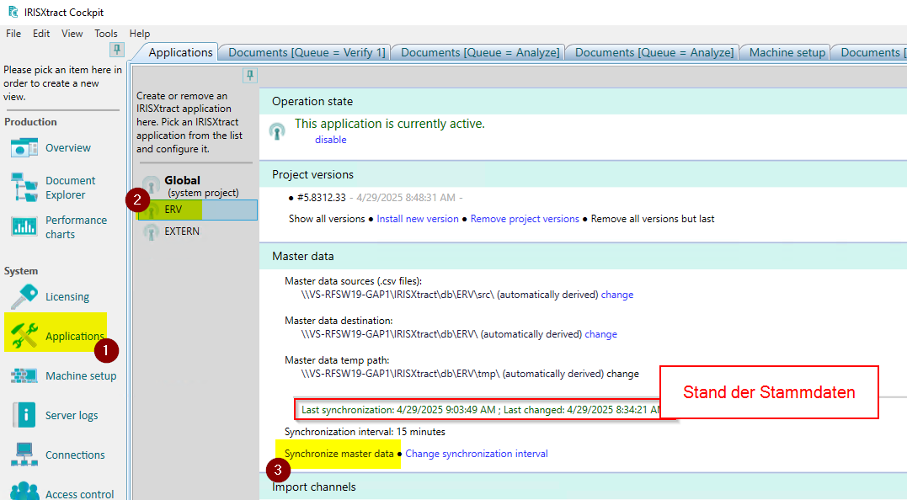Click the IRISXtract Cockpit title bar app icon

(13, 12)
